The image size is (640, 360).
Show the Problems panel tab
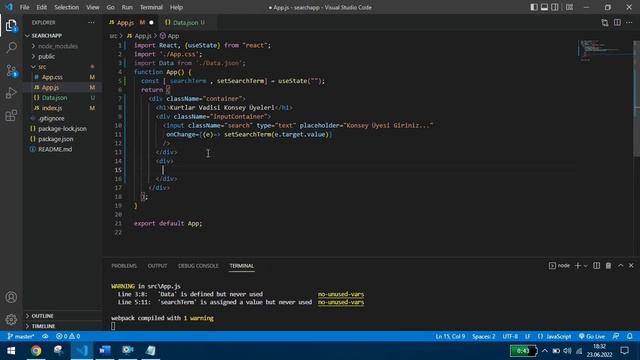124,266
